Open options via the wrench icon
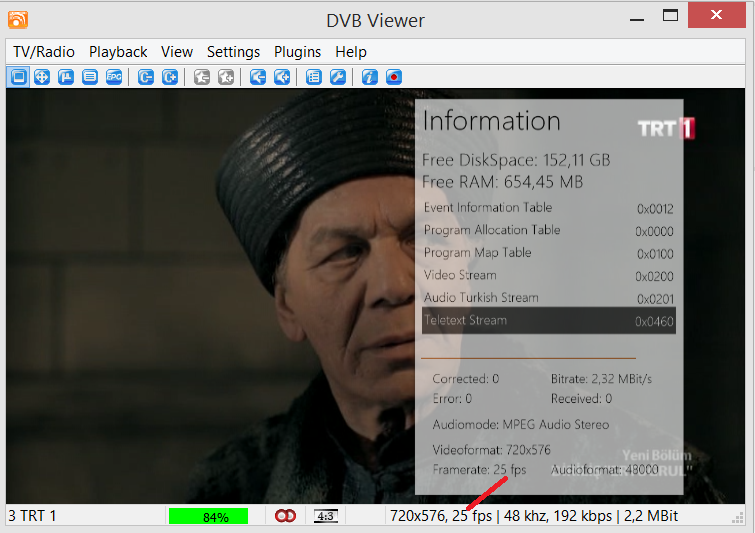 pos(338,77)
